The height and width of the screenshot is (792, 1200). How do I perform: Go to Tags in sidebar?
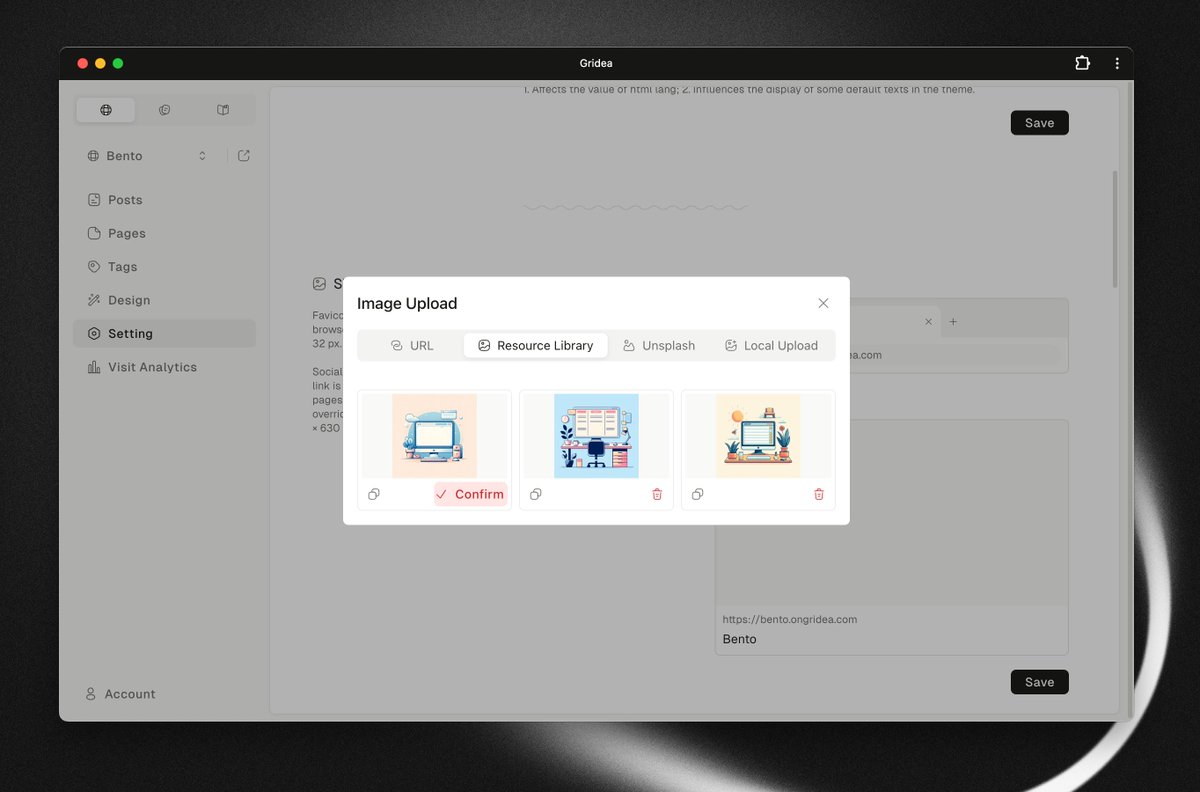[164, 267]
